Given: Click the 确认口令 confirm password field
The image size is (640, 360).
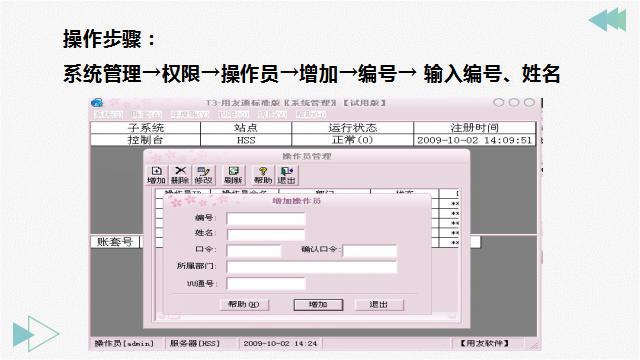Looking at the screenshot, I should pyautogui.click(x=370, y=251).
